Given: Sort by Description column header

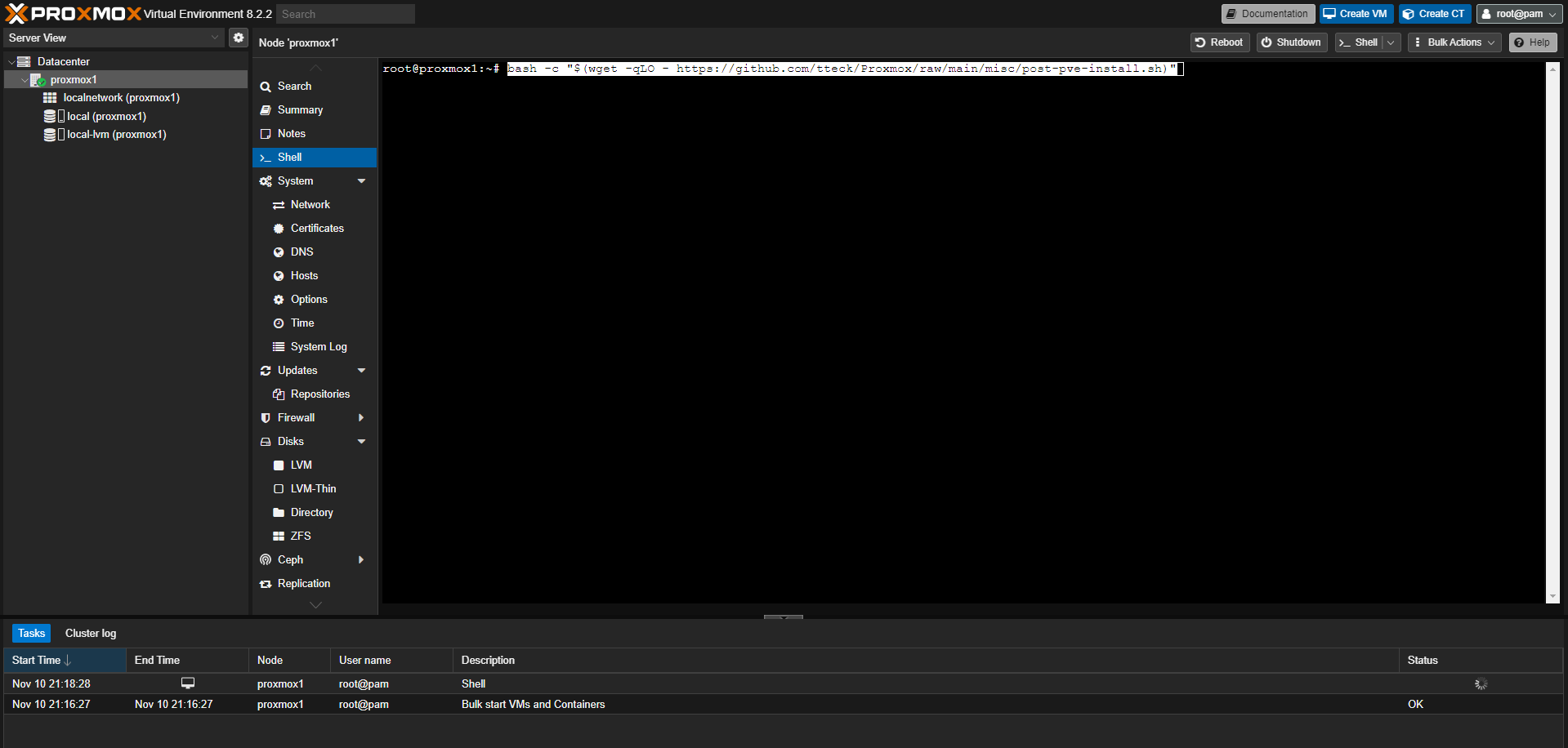Looking at the screenshot, I should [x=926, y=660].
